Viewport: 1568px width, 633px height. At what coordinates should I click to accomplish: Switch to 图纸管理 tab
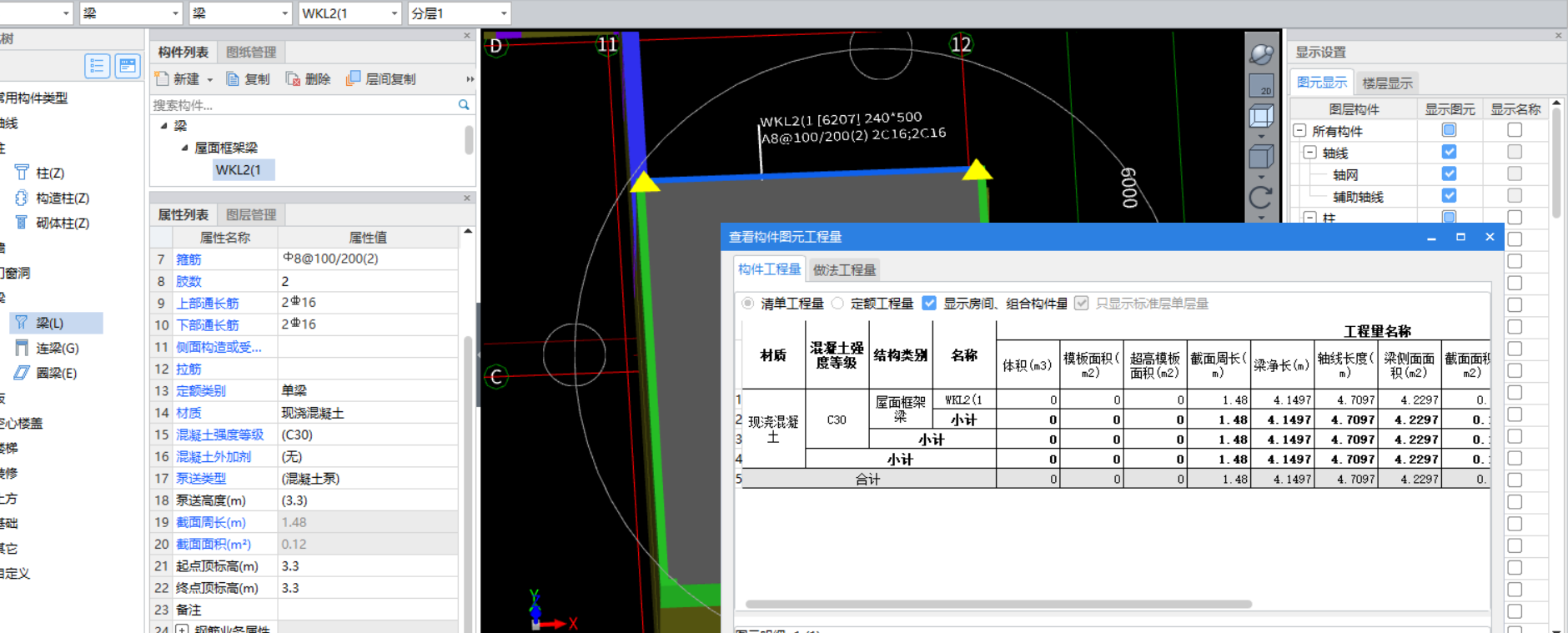pyautogui.click(x=251, y=52)
